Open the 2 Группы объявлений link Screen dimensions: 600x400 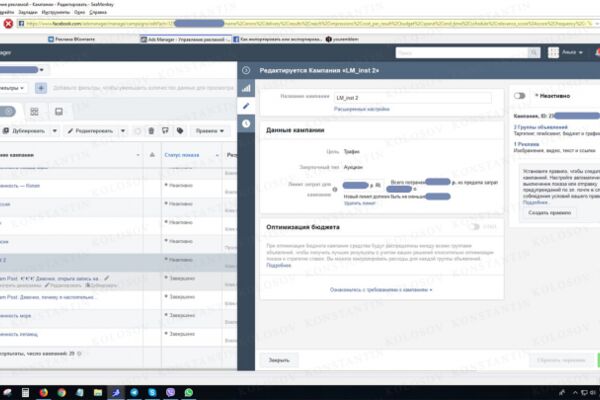[x=540, y=127]
